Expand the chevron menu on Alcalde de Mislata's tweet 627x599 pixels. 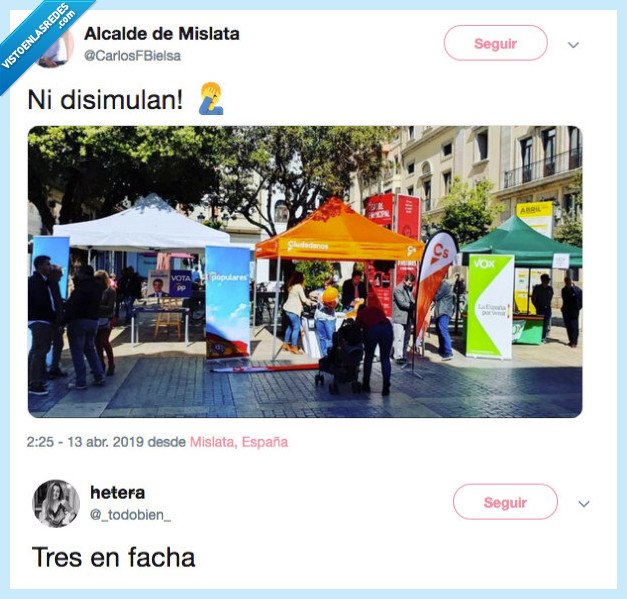[x=573, y=45]
